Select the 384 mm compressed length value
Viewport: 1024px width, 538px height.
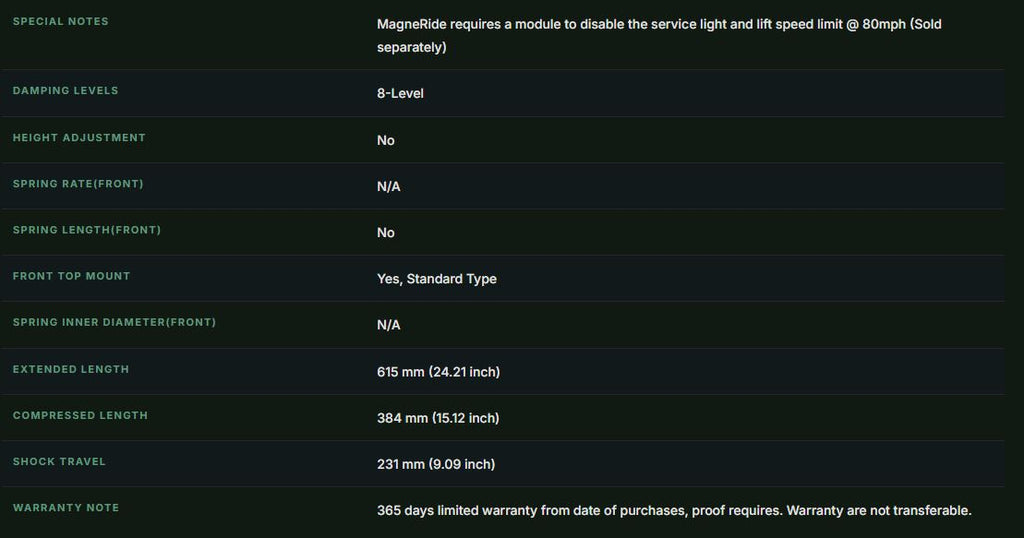pos(438,419)
